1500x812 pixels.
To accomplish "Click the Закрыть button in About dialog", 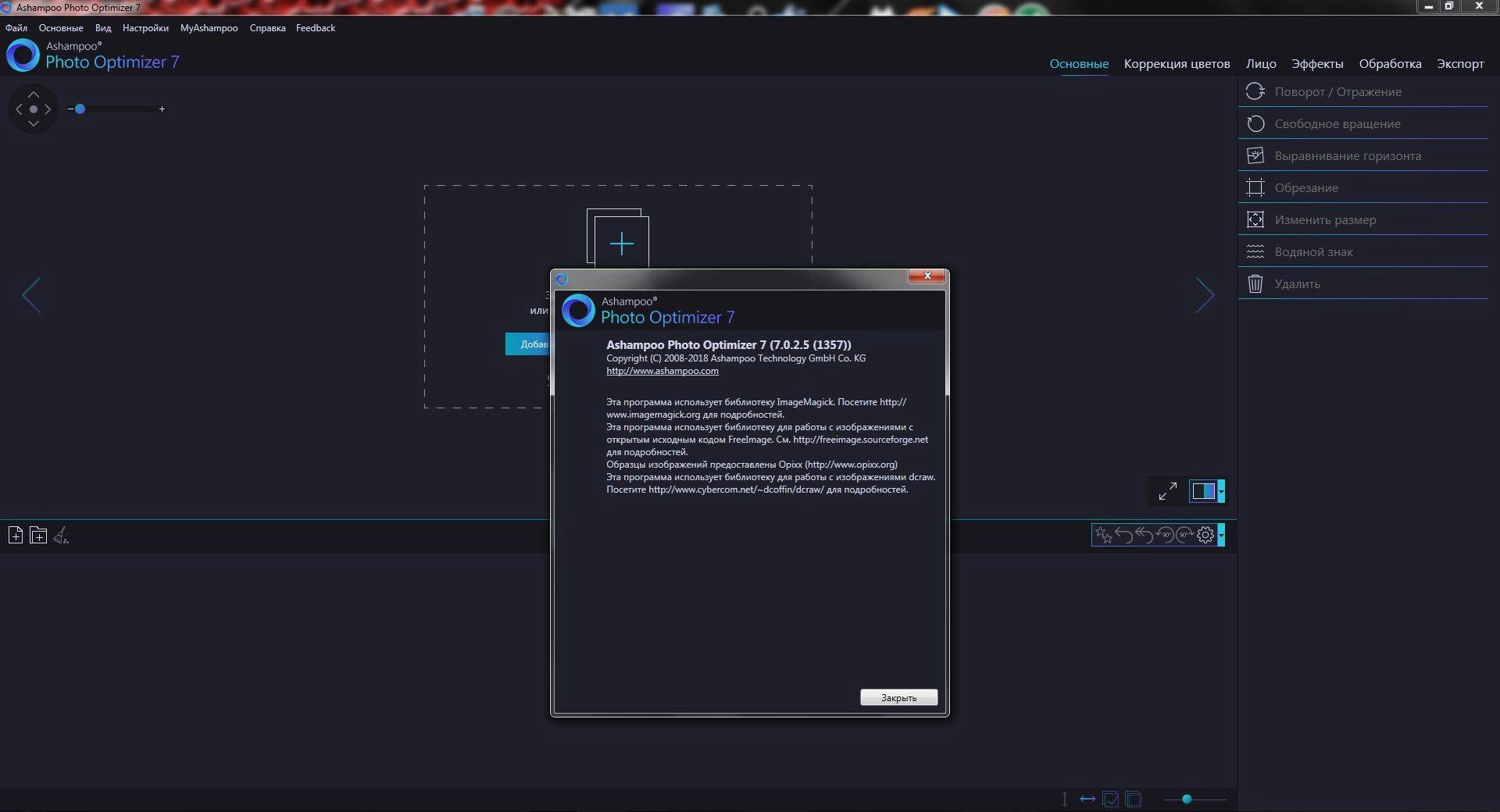I will point(898,697).
